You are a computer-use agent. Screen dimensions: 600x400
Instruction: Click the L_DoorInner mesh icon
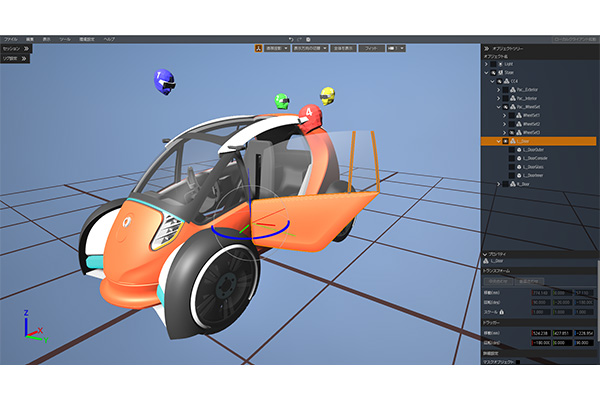tap(519, 175)
